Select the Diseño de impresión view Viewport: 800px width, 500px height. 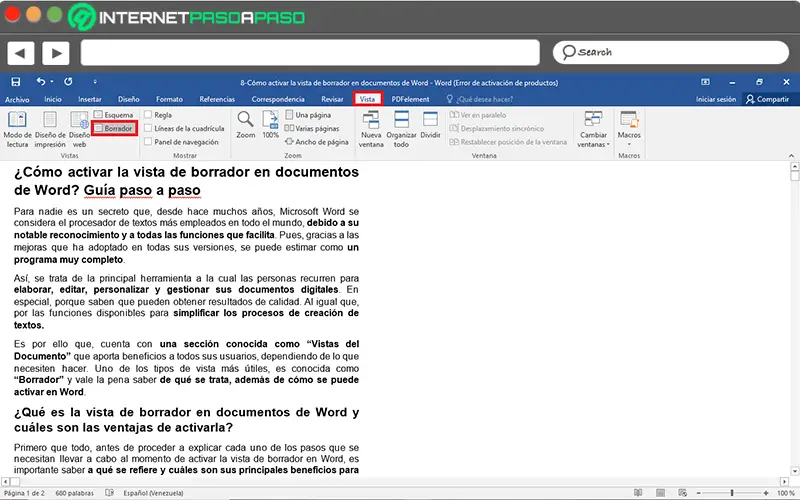coord(50,129)
